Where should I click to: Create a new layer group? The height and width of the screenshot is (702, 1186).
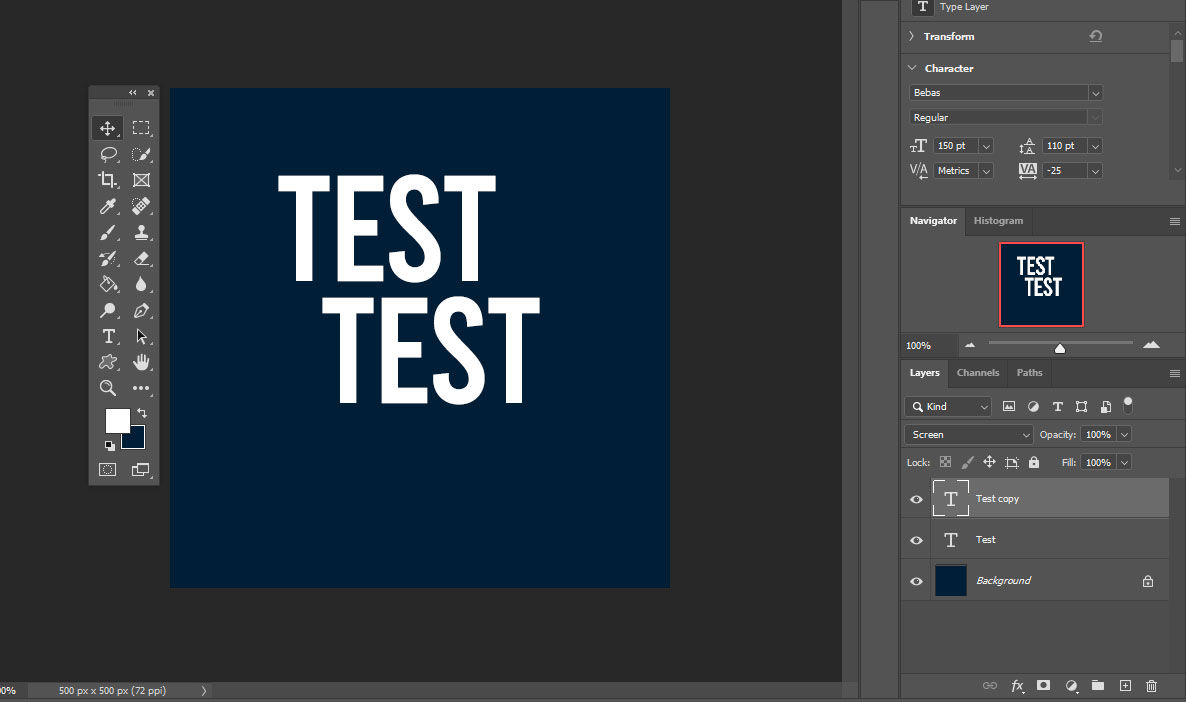point(1098,685)
